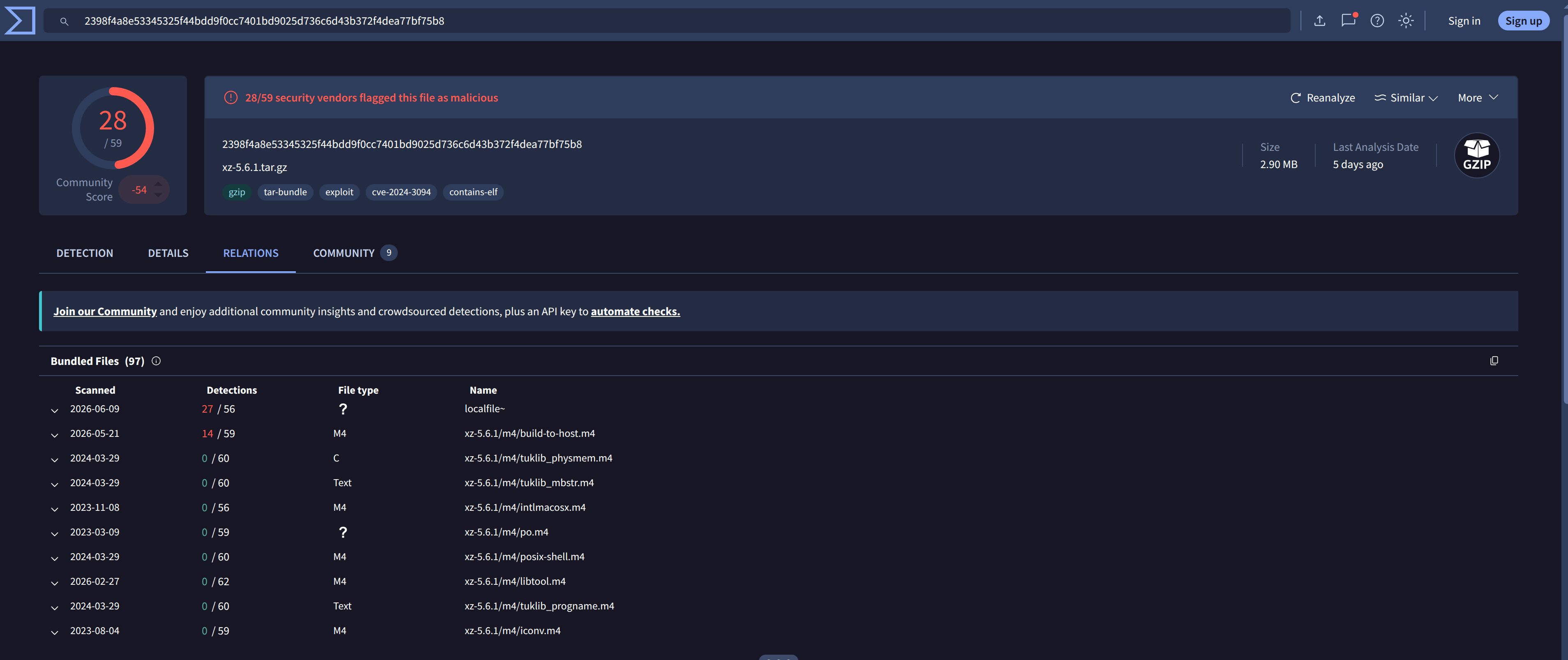Click the COMMUNITY tab count badge 9
Screen dimensions: 1568x660
click(388, 253)
